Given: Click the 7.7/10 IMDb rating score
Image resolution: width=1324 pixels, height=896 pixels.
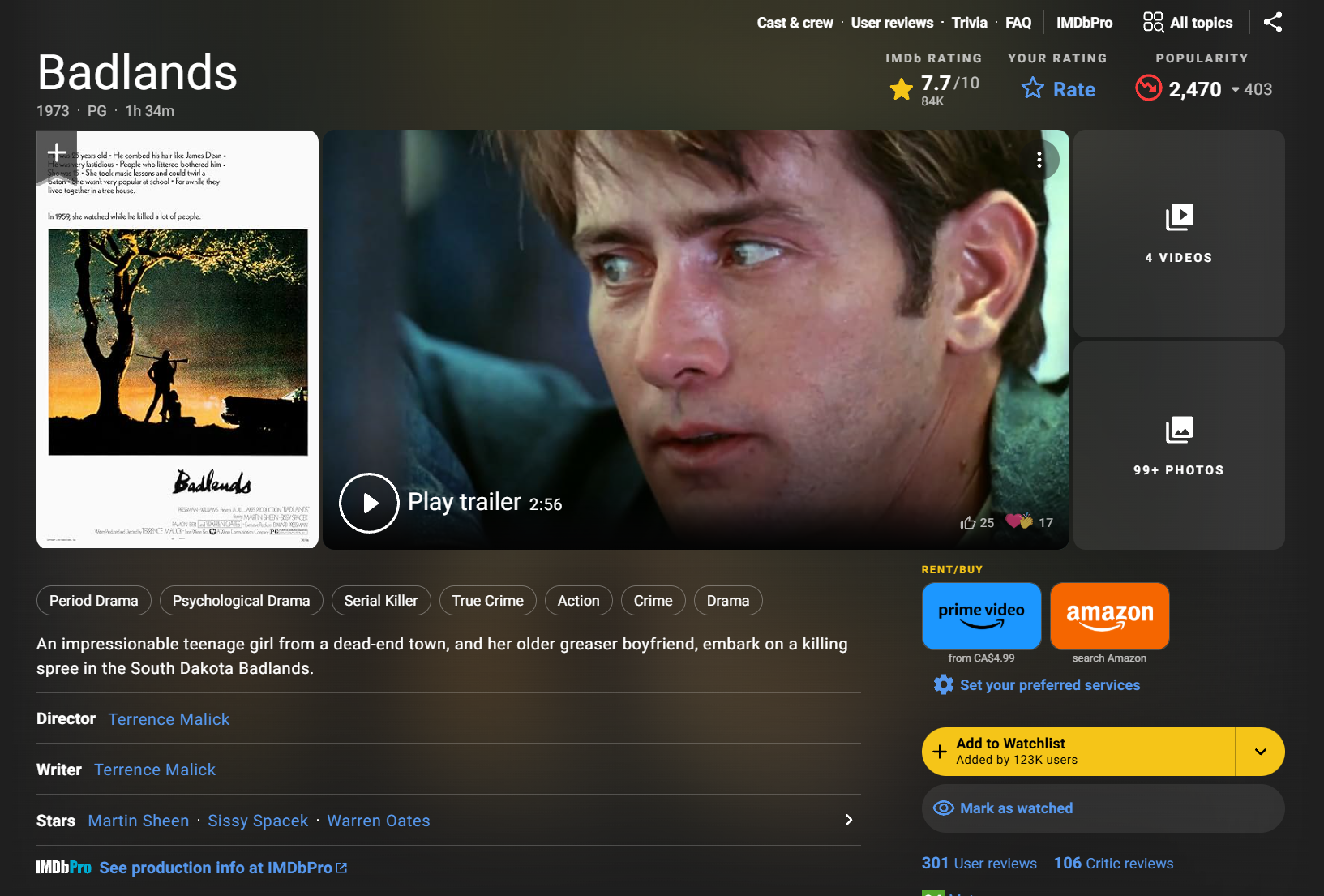Looking at the screenshot, I should click(x=950, y=84).
